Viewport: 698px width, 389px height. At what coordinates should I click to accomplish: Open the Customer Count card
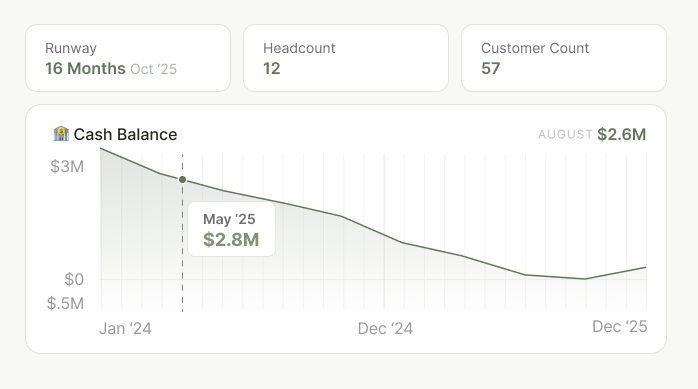564,58
